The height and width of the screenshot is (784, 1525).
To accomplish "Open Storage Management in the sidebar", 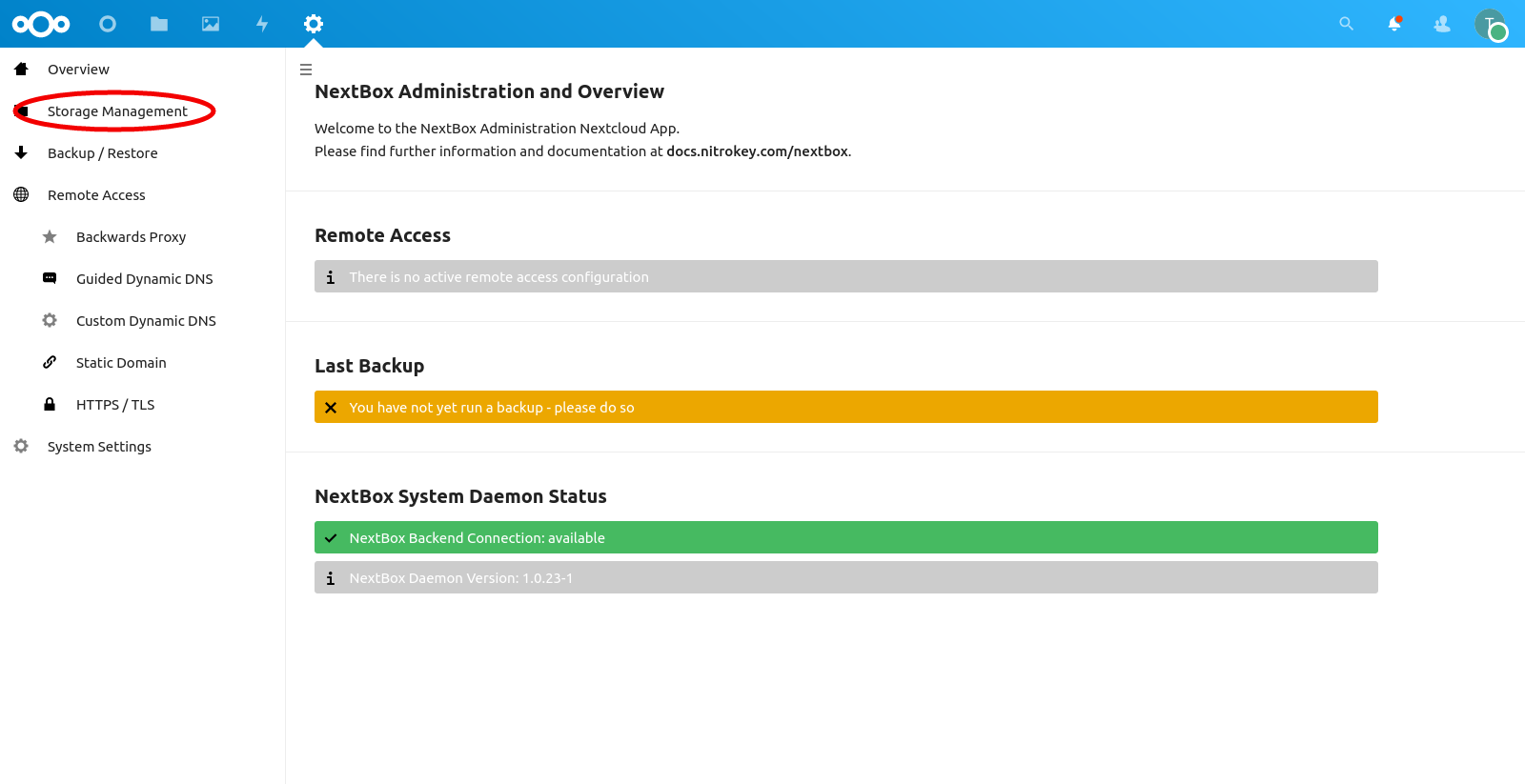I will click(143, 111).
